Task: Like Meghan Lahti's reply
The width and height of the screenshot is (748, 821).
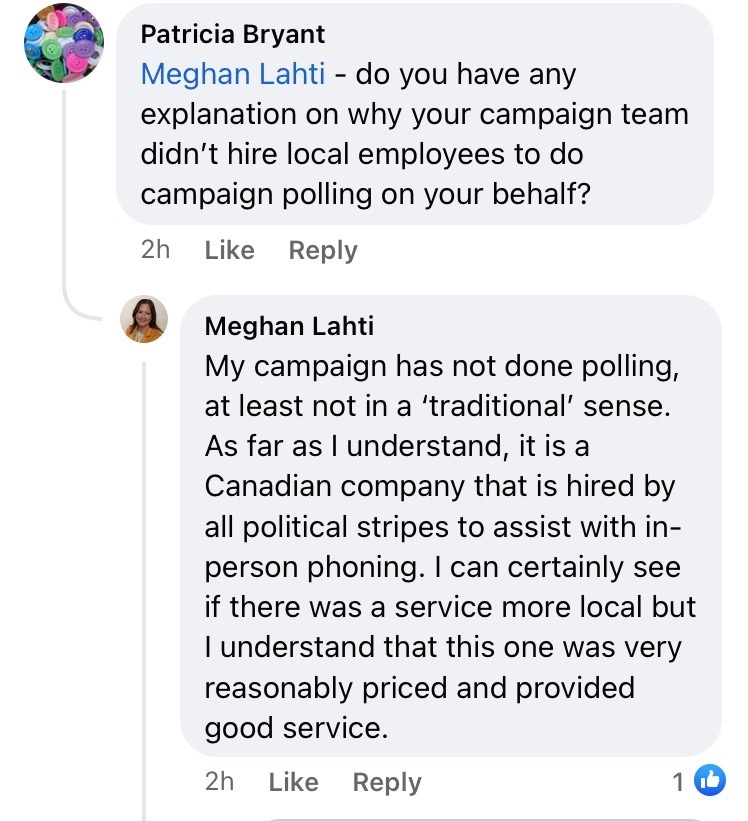Action: [293, 782]
